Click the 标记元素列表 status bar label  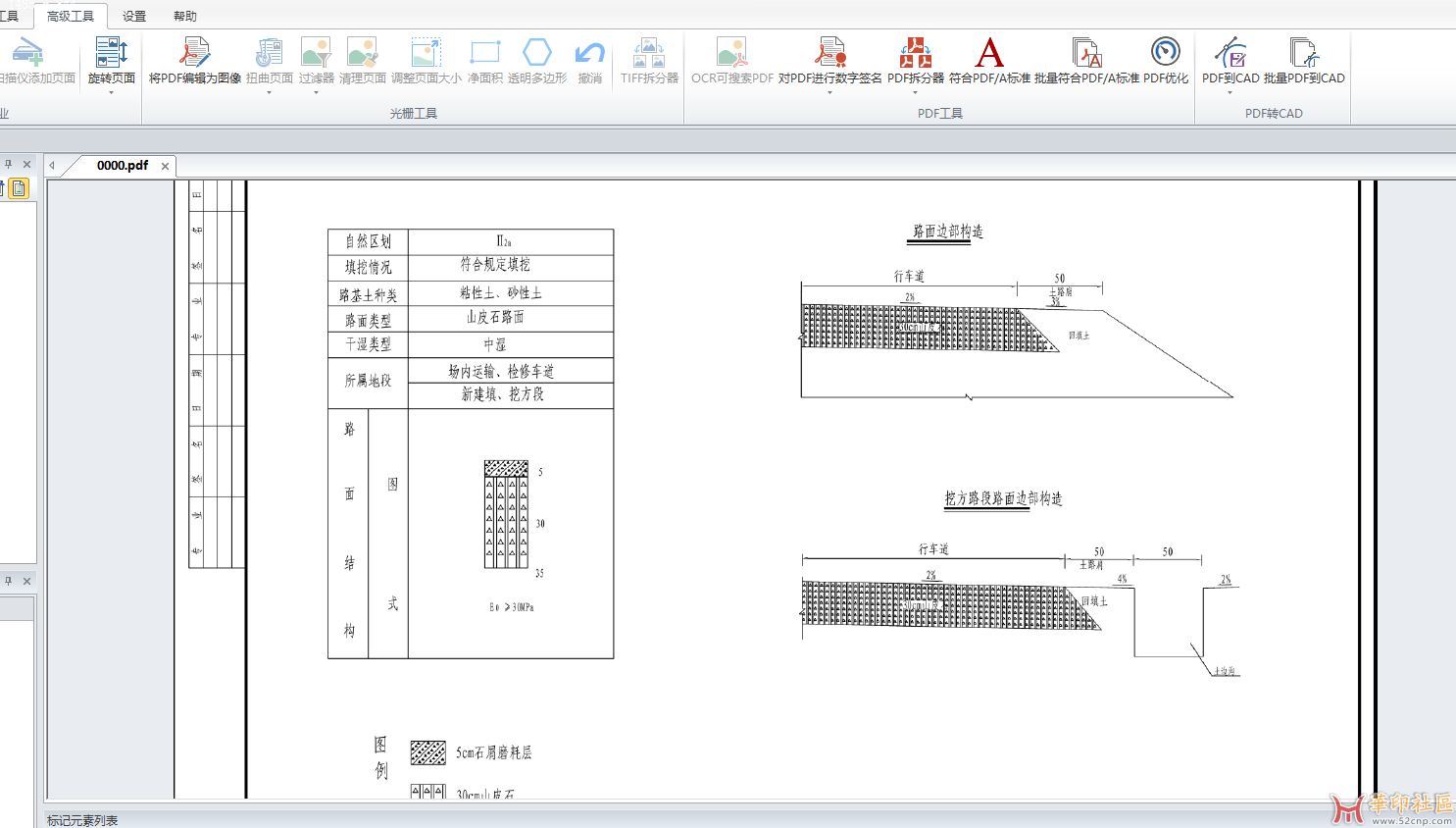pos(82,820)
